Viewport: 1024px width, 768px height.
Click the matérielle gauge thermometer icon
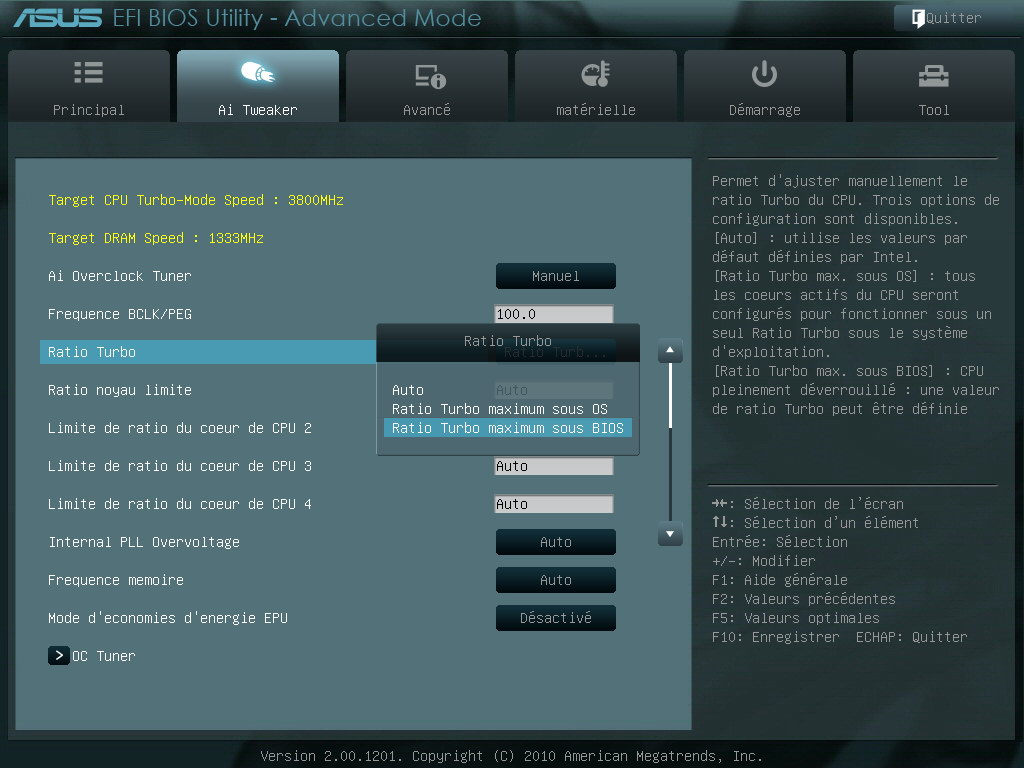click(596, 74)
